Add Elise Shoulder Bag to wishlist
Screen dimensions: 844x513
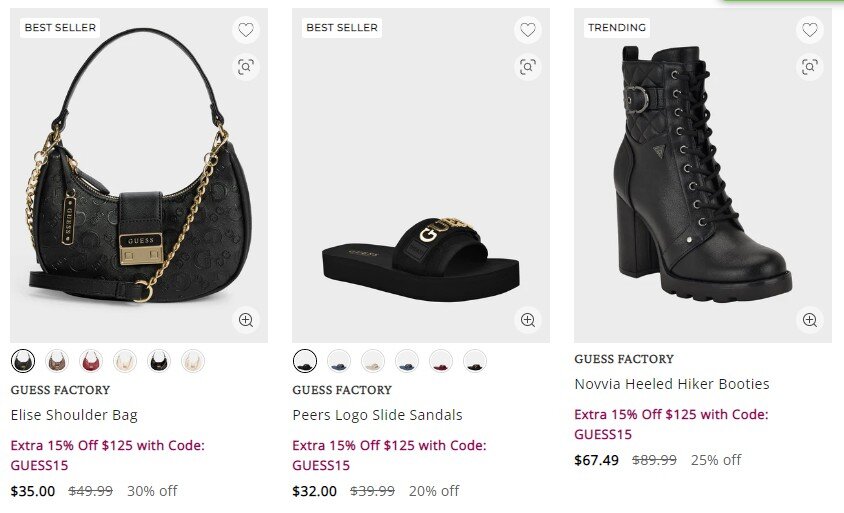(246, 30)
